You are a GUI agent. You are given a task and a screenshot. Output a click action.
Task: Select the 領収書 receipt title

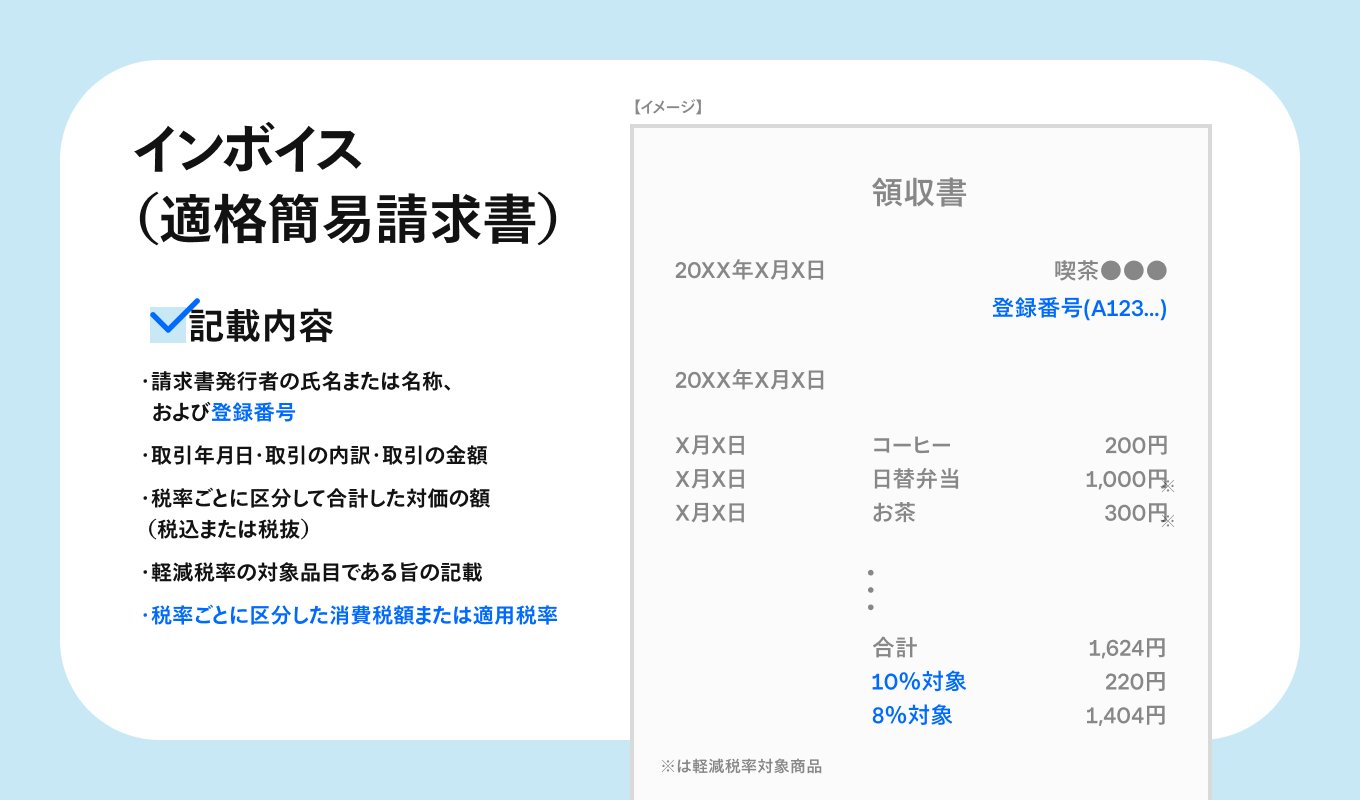[x=918, y=192]
